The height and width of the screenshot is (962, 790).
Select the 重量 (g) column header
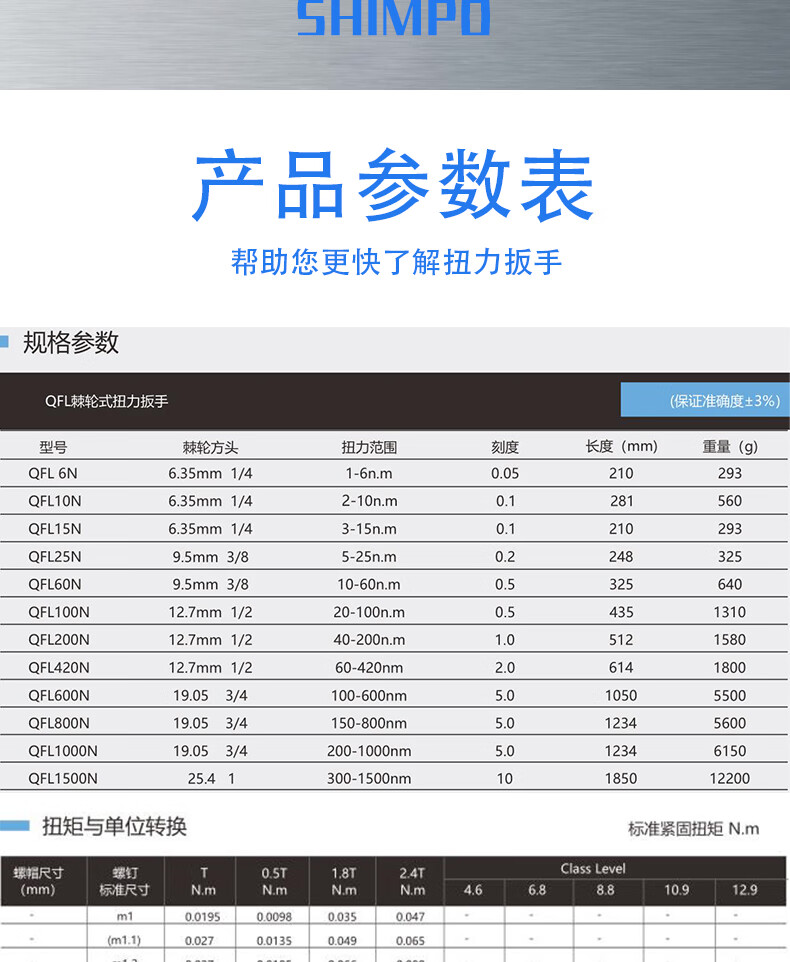(x=730, y=447)
